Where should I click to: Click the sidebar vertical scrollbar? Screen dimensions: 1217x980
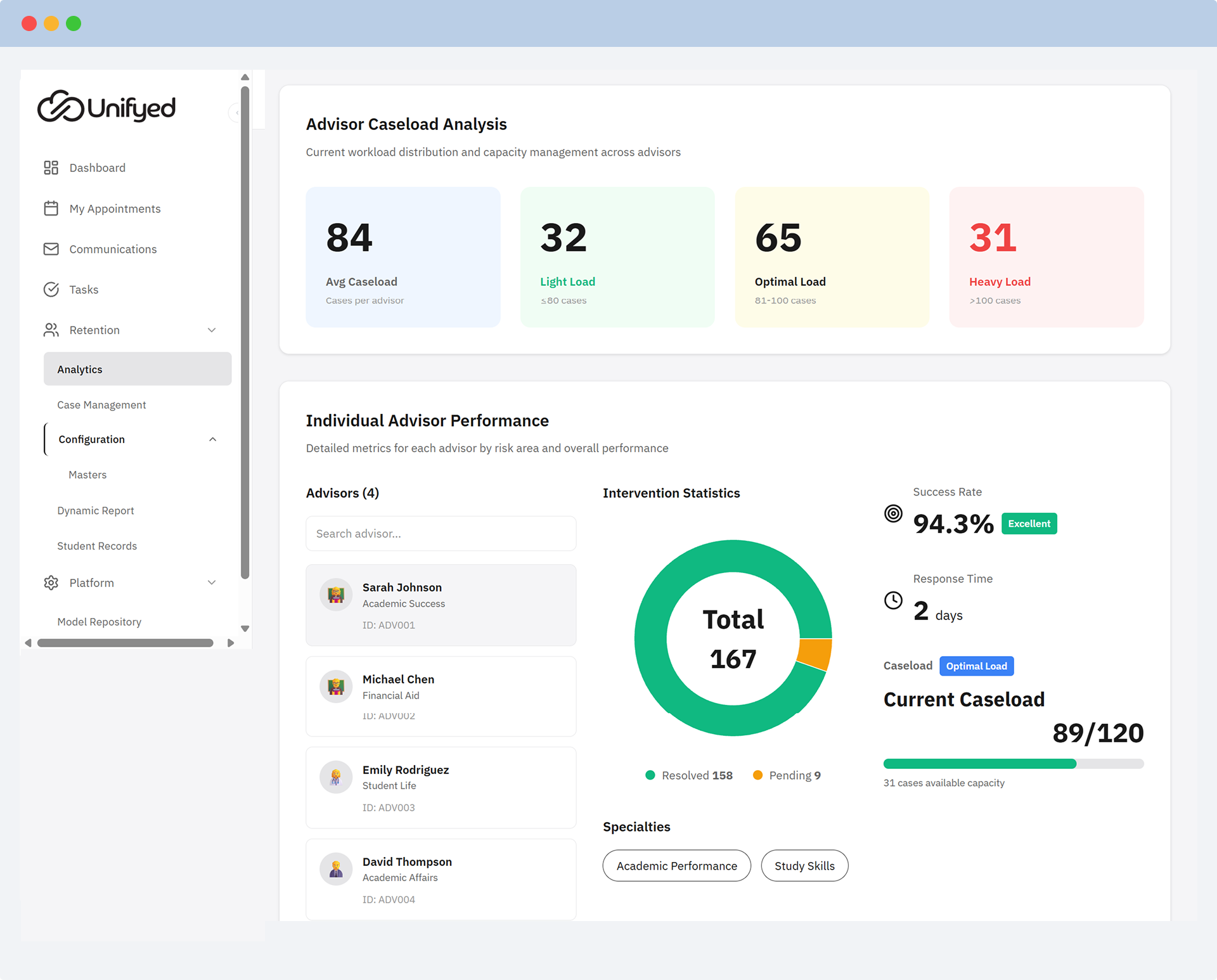click(x=245, y=333)
